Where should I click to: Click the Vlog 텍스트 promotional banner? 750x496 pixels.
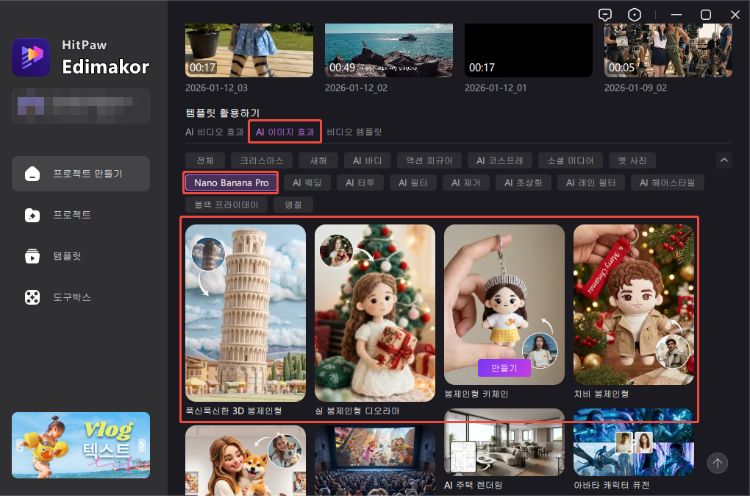(81, 445)
